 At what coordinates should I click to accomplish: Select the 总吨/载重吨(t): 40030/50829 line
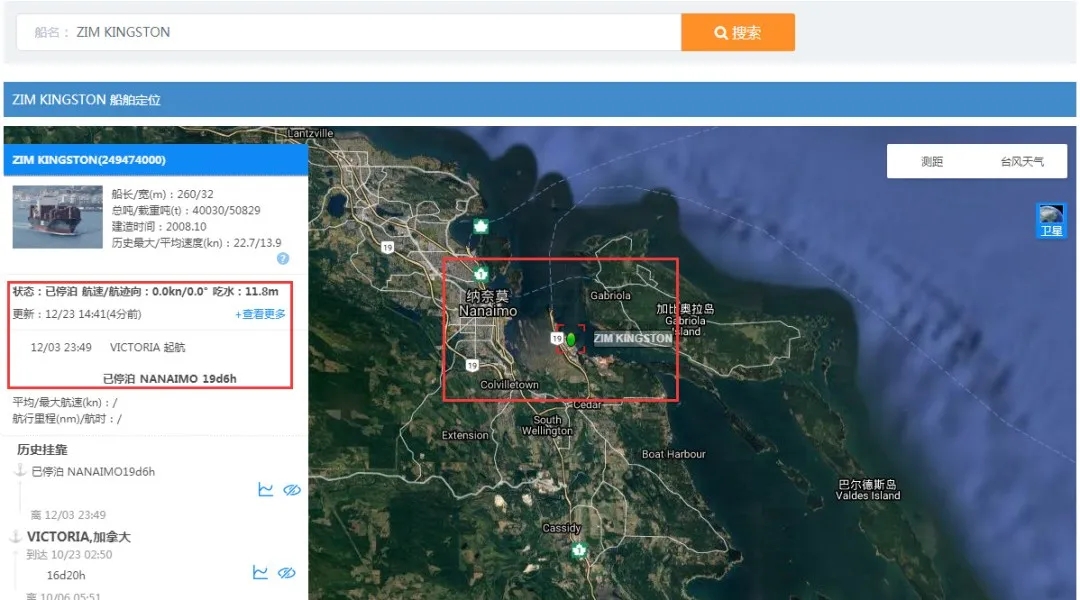click(186, 210)
